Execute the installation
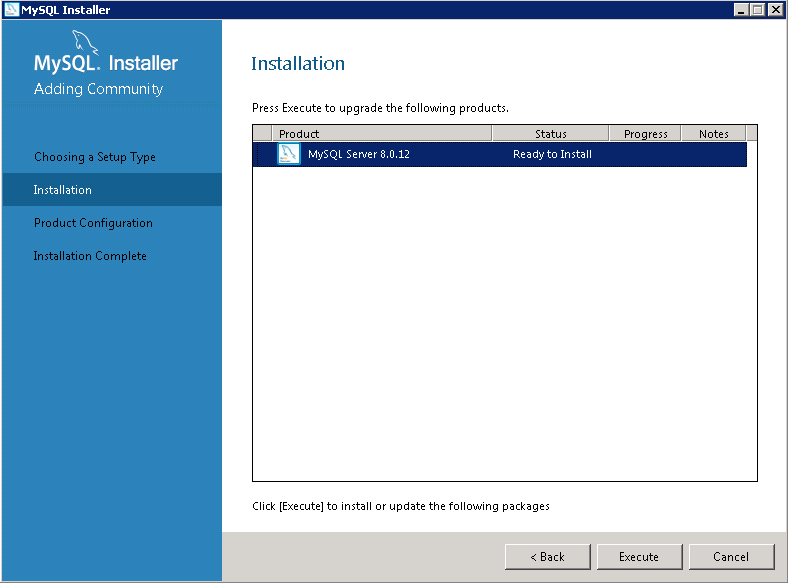Viewport: 788px width, 583px height. click(639, 557)
